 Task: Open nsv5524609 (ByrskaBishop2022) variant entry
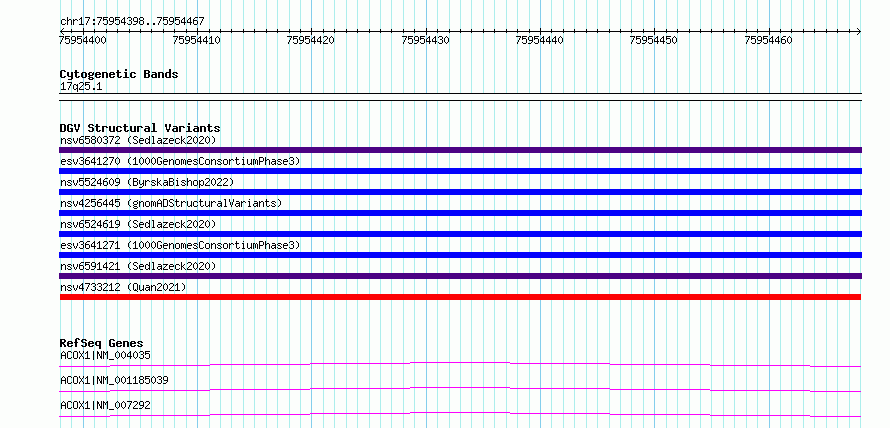[x=147, y=182]
